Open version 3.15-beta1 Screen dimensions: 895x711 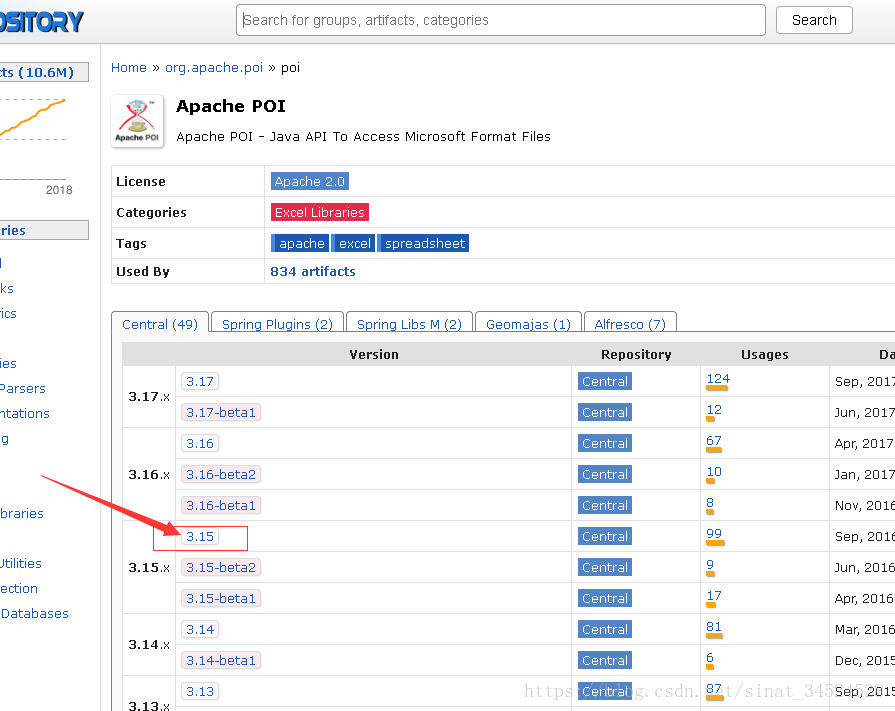coord(221,598)
